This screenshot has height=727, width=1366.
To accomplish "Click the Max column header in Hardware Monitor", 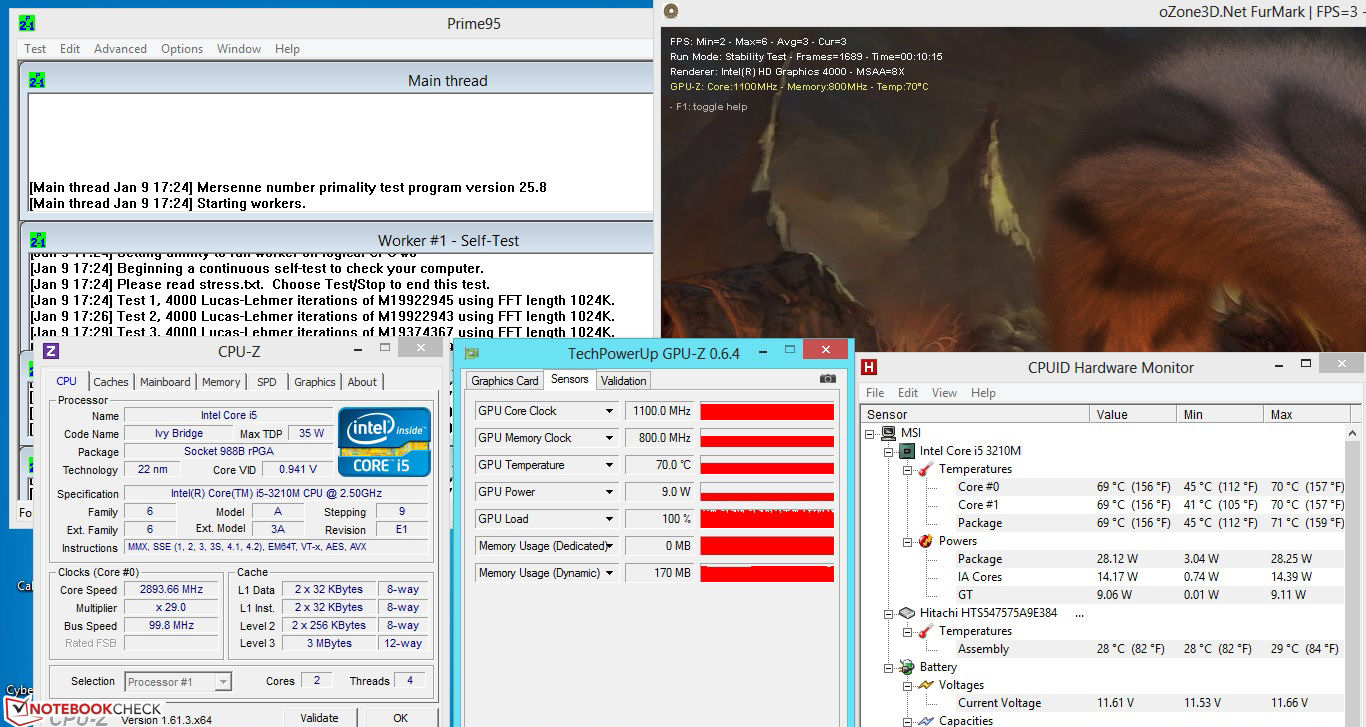I will click(1306, 414).
